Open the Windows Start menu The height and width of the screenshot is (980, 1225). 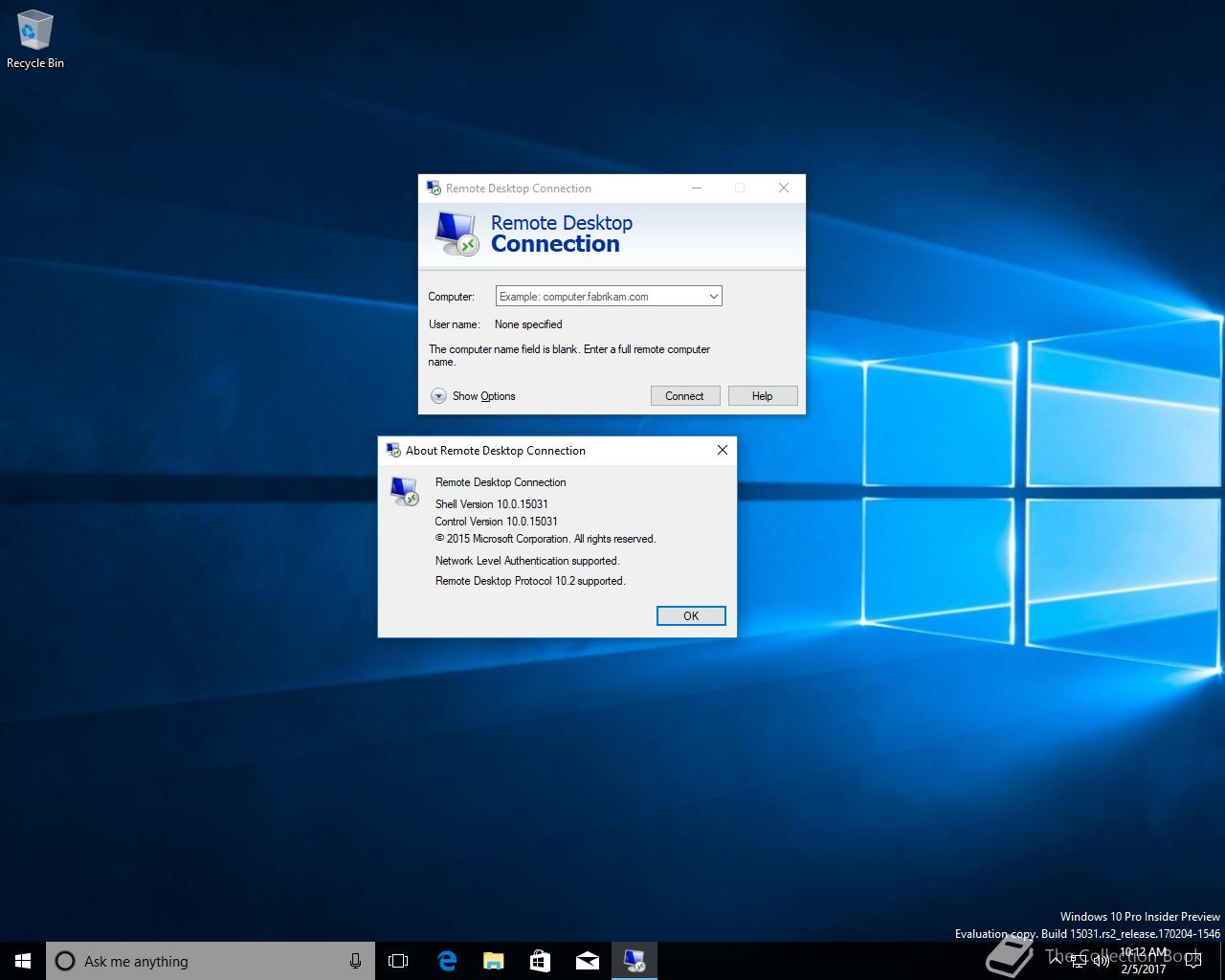tap(23, 961)
